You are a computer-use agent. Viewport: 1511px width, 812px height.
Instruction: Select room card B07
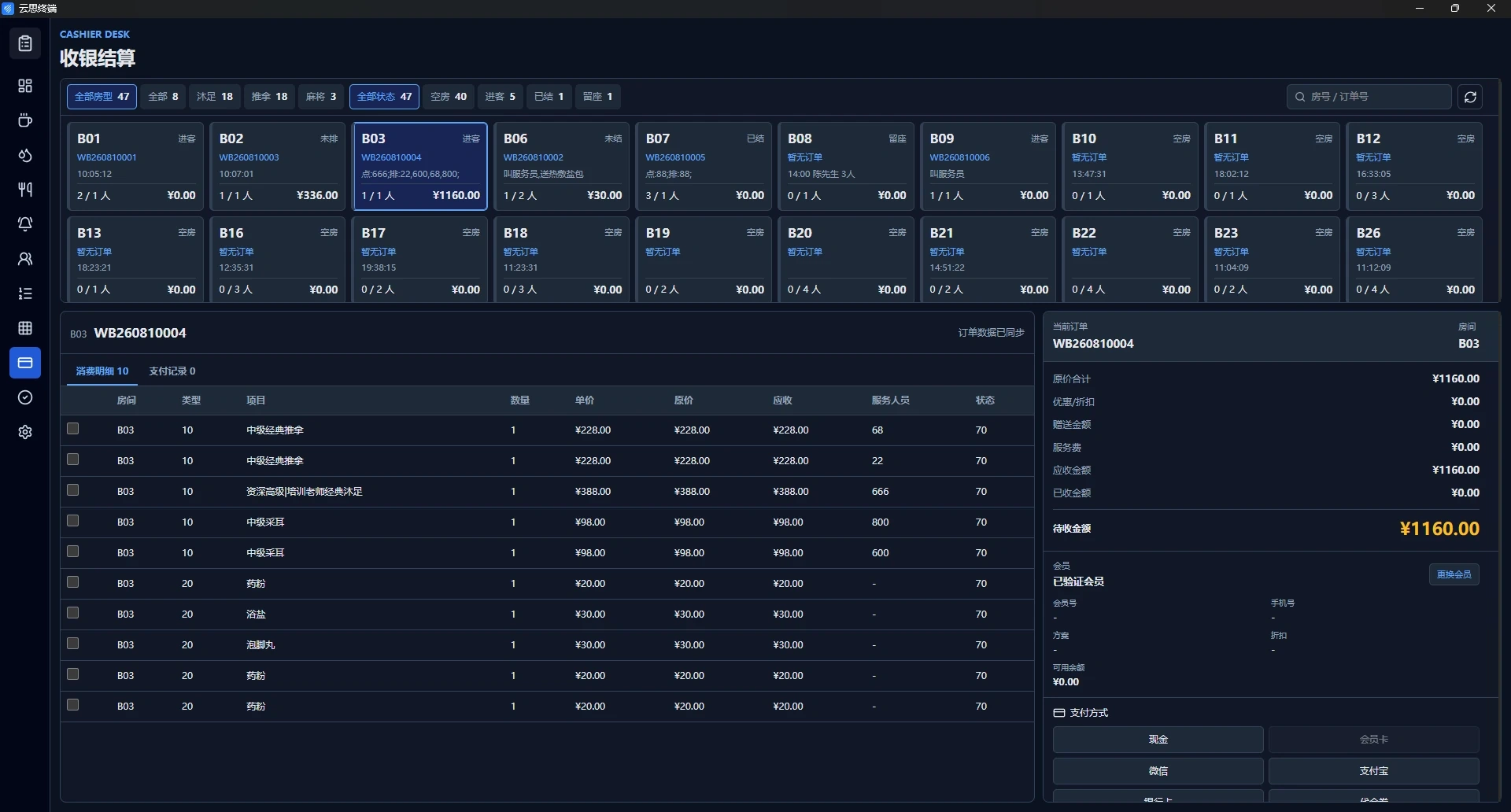[704, 166]
